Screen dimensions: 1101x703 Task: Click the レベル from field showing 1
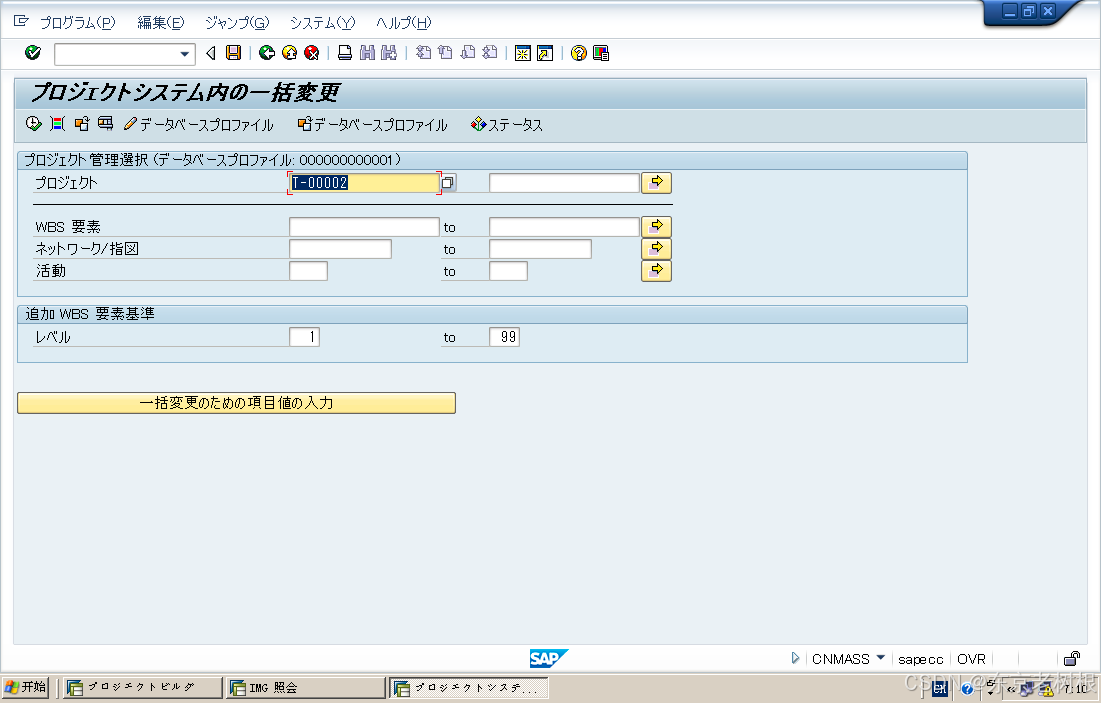click(305, 337)
